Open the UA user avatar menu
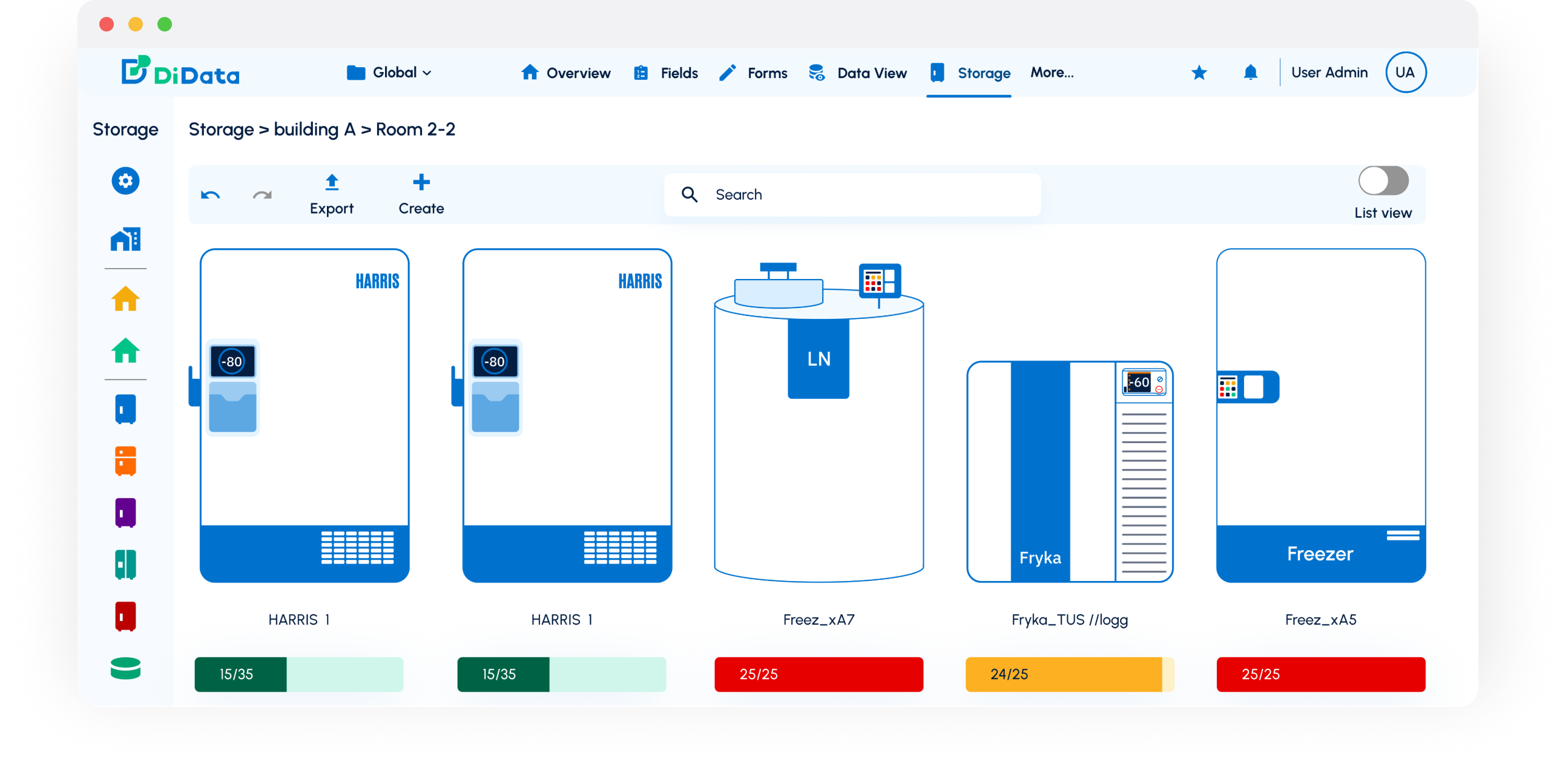The height and width of the screenshot is (771, 1568). [1405, 73]
